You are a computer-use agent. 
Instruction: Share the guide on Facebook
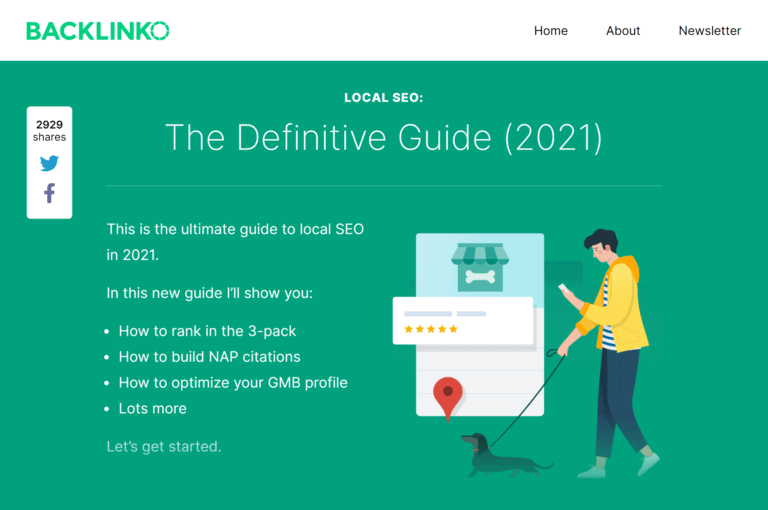coord(49,193)
